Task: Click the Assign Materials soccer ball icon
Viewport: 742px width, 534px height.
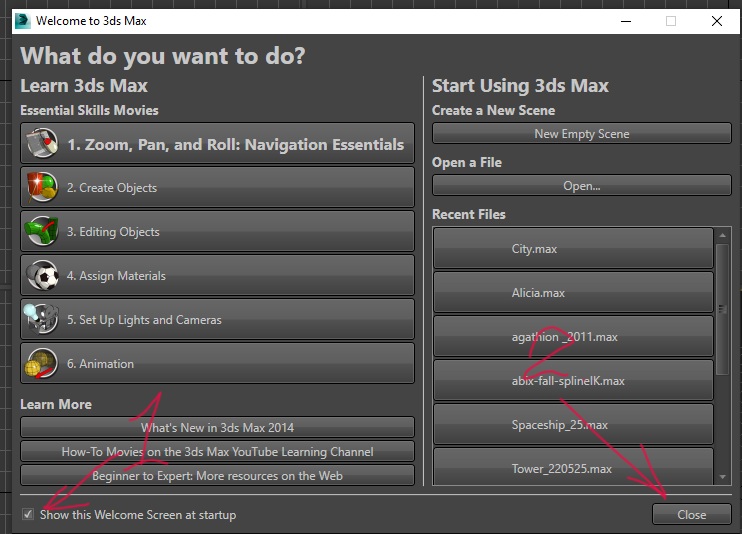Action: [x=42, y=275]
